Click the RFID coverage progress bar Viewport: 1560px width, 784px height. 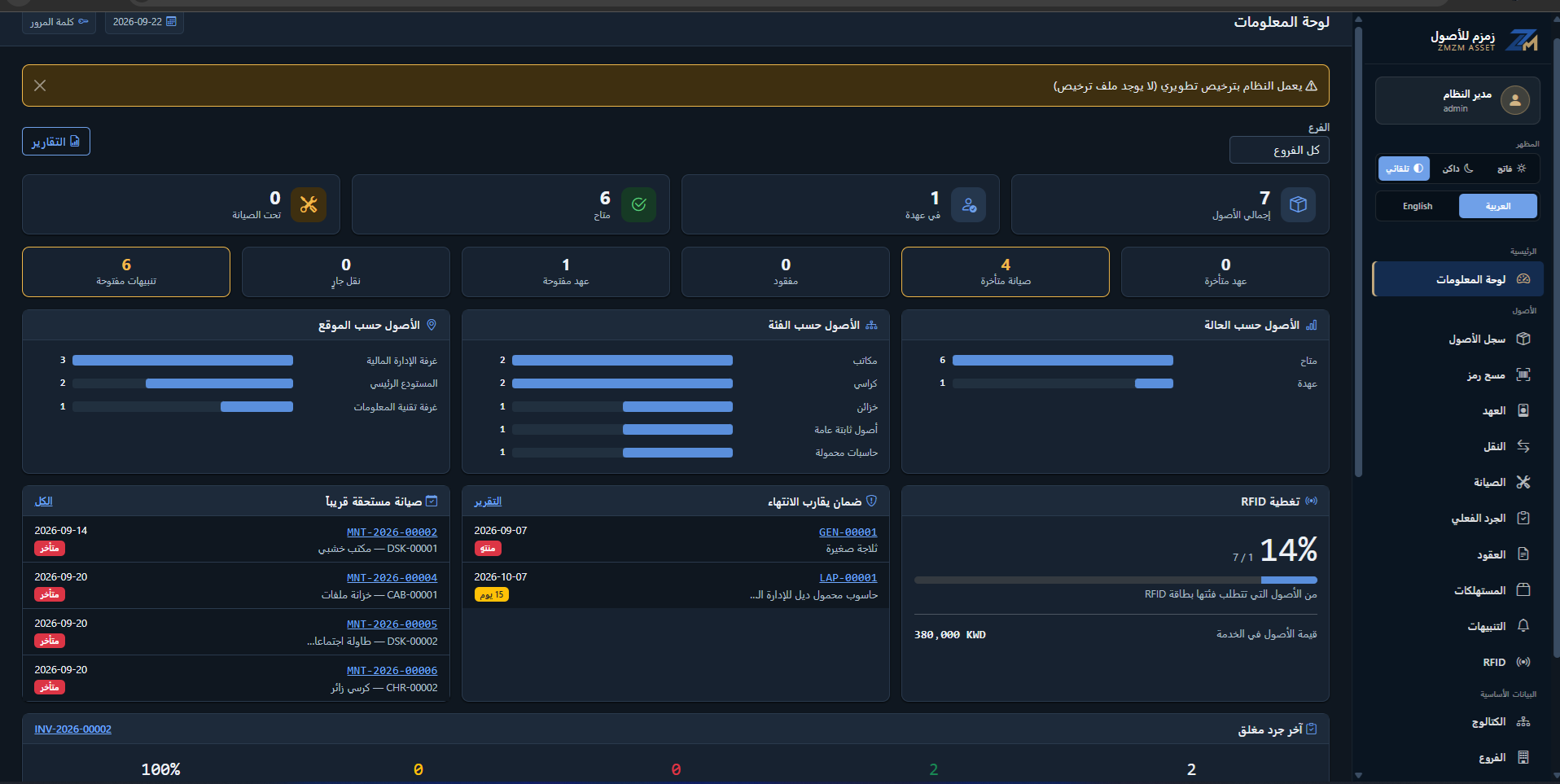tap(1115, 580)
